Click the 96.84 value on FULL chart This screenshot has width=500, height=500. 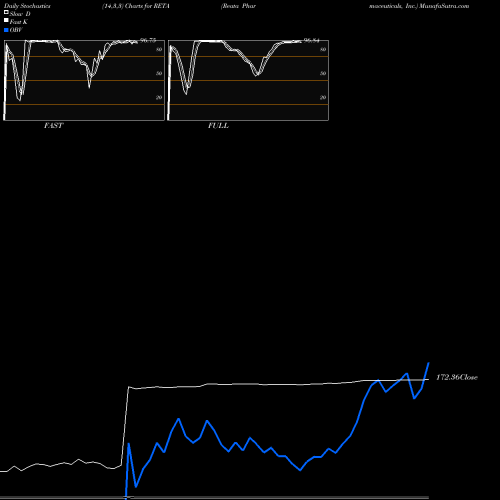311,40
